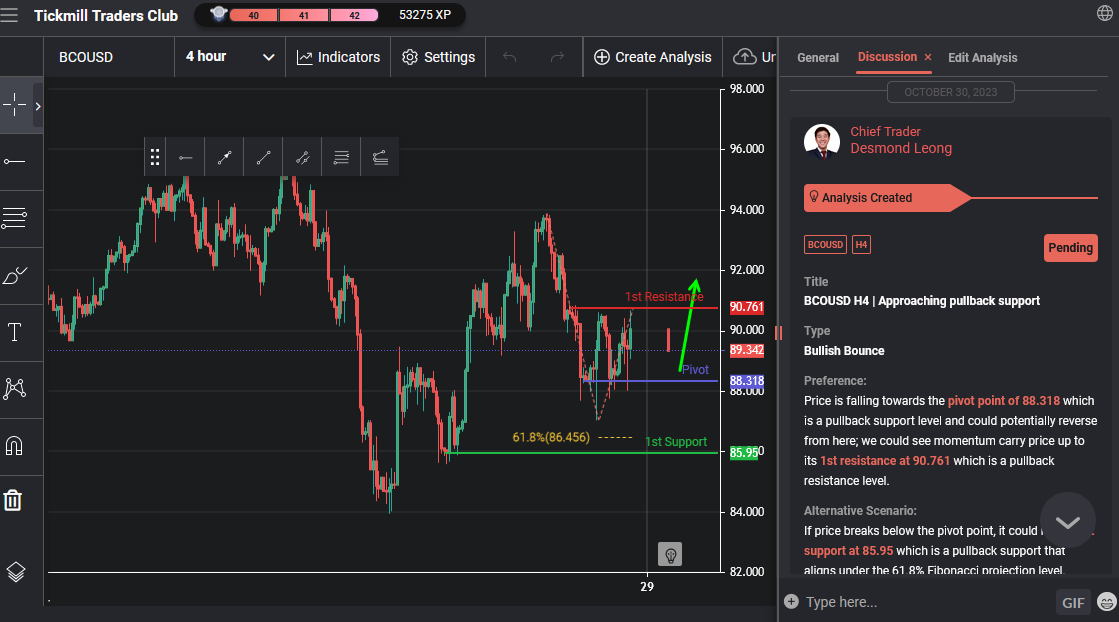This screenshot has height=622, width=1119.
Task: Open the Indicators menu
Action: click(338, 57)
